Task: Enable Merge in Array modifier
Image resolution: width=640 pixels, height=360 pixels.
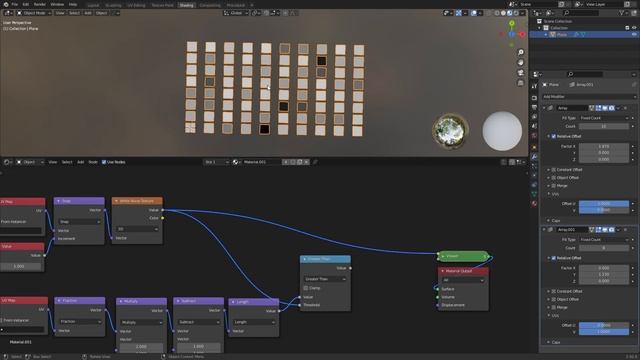Action: [554, 186]
